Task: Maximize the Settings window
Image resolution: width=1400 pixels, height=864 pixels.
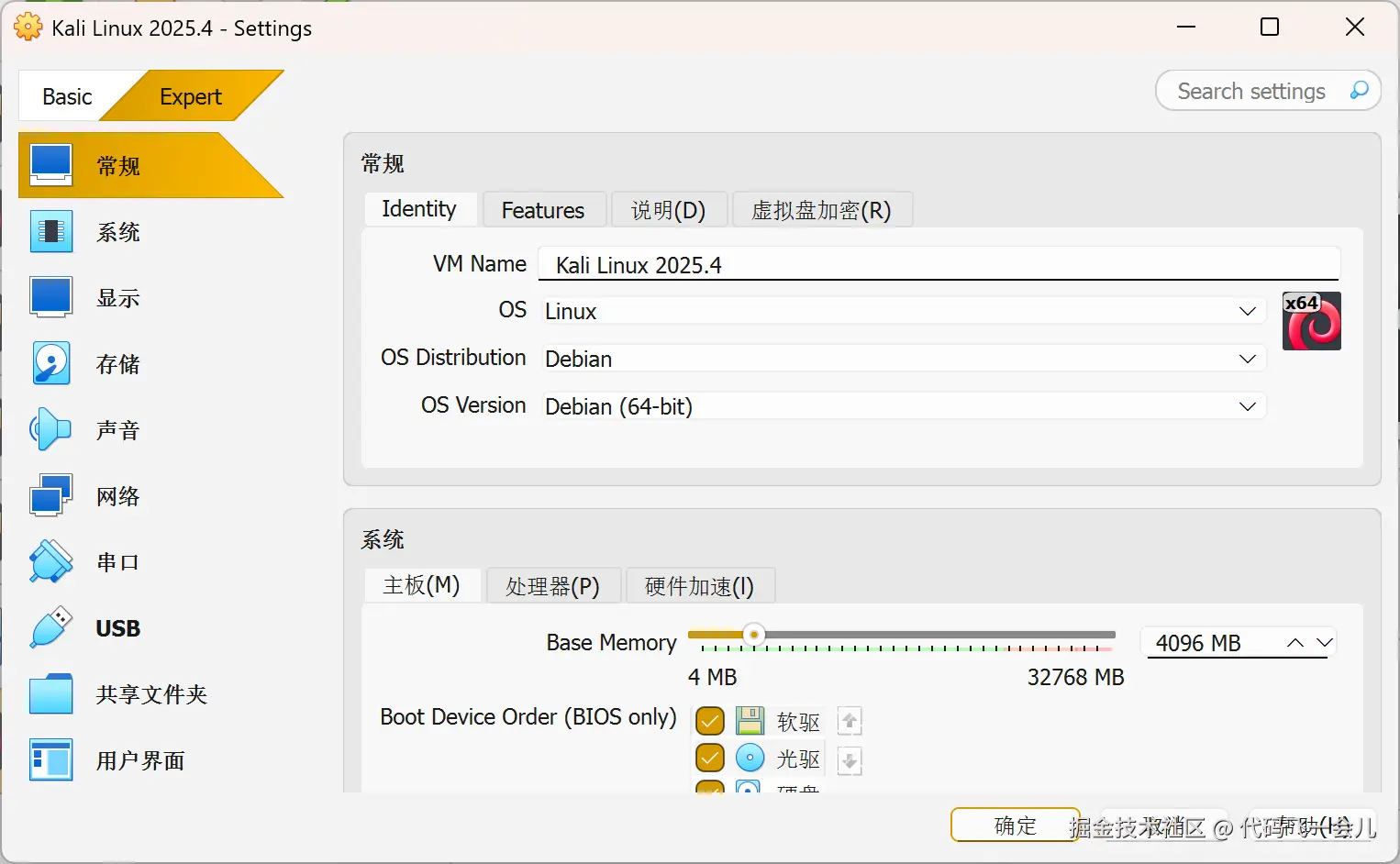Action: 1270,28
